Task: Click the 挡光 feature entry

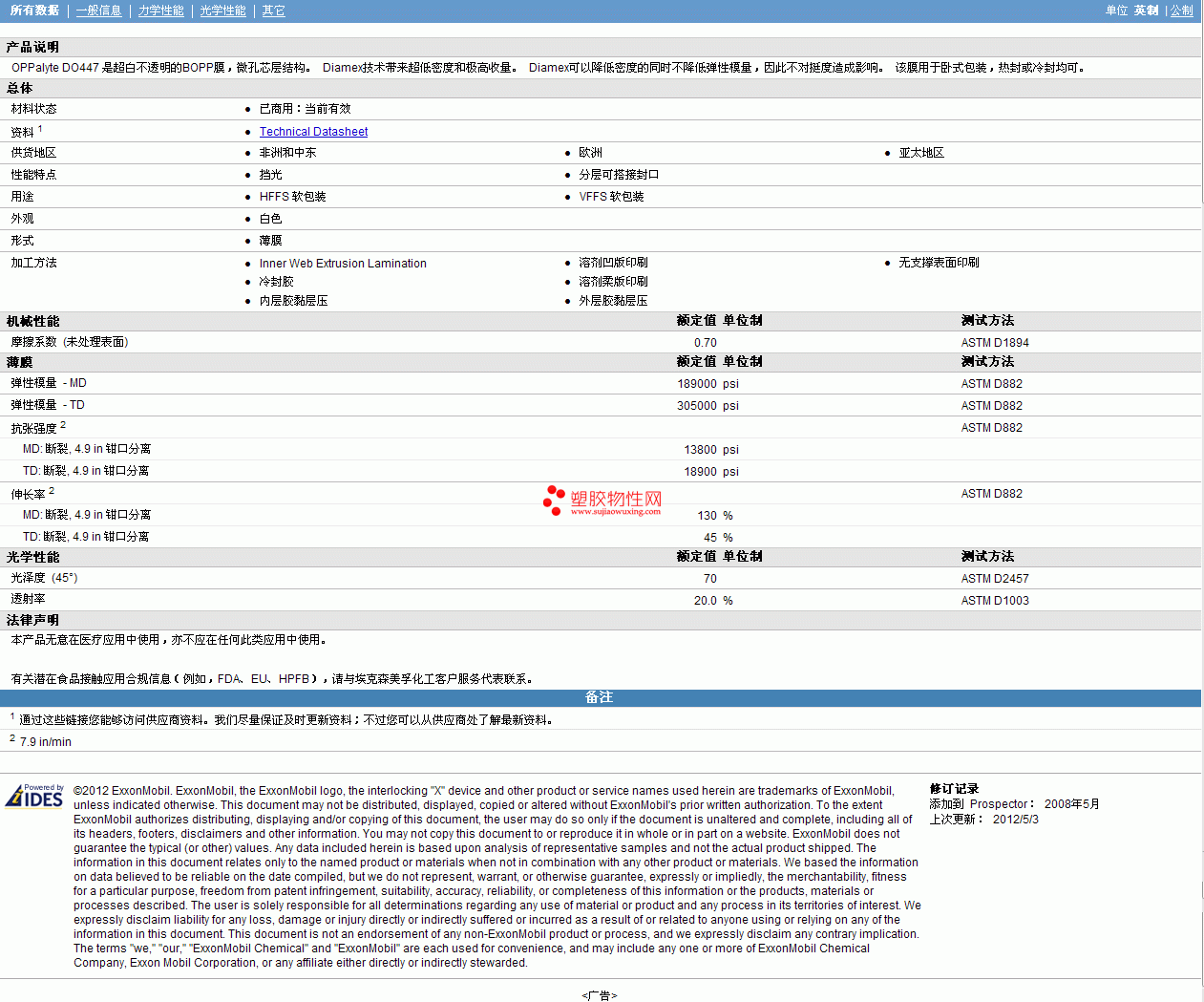Action: tap(271, 175)
